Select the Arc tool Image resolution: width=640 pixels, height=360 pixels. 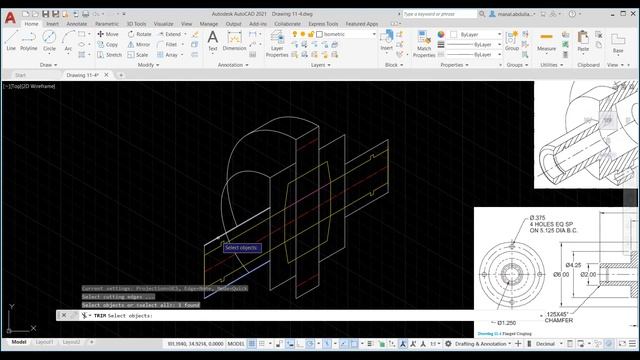(x=68, y=40)
